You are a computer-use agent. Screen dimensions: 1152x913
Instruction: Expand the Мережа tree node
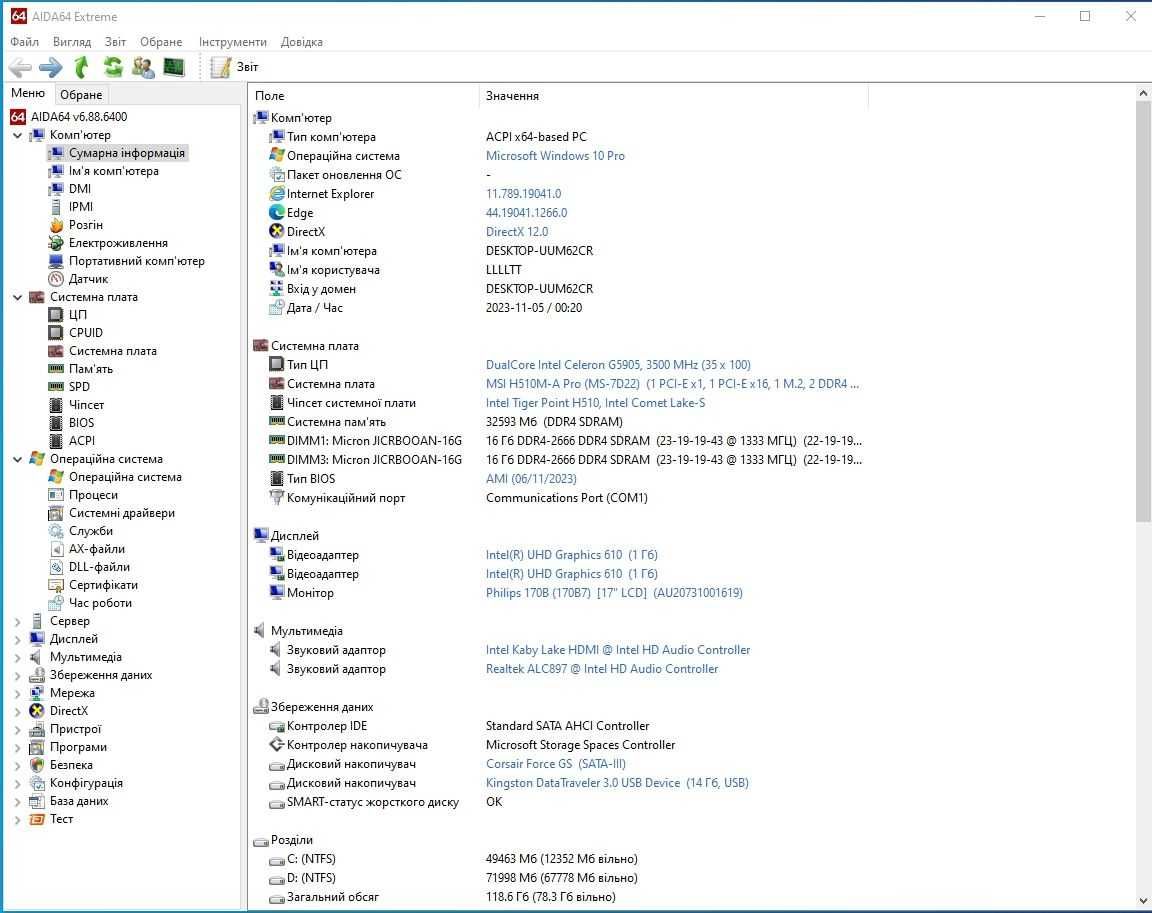point(18,693)
